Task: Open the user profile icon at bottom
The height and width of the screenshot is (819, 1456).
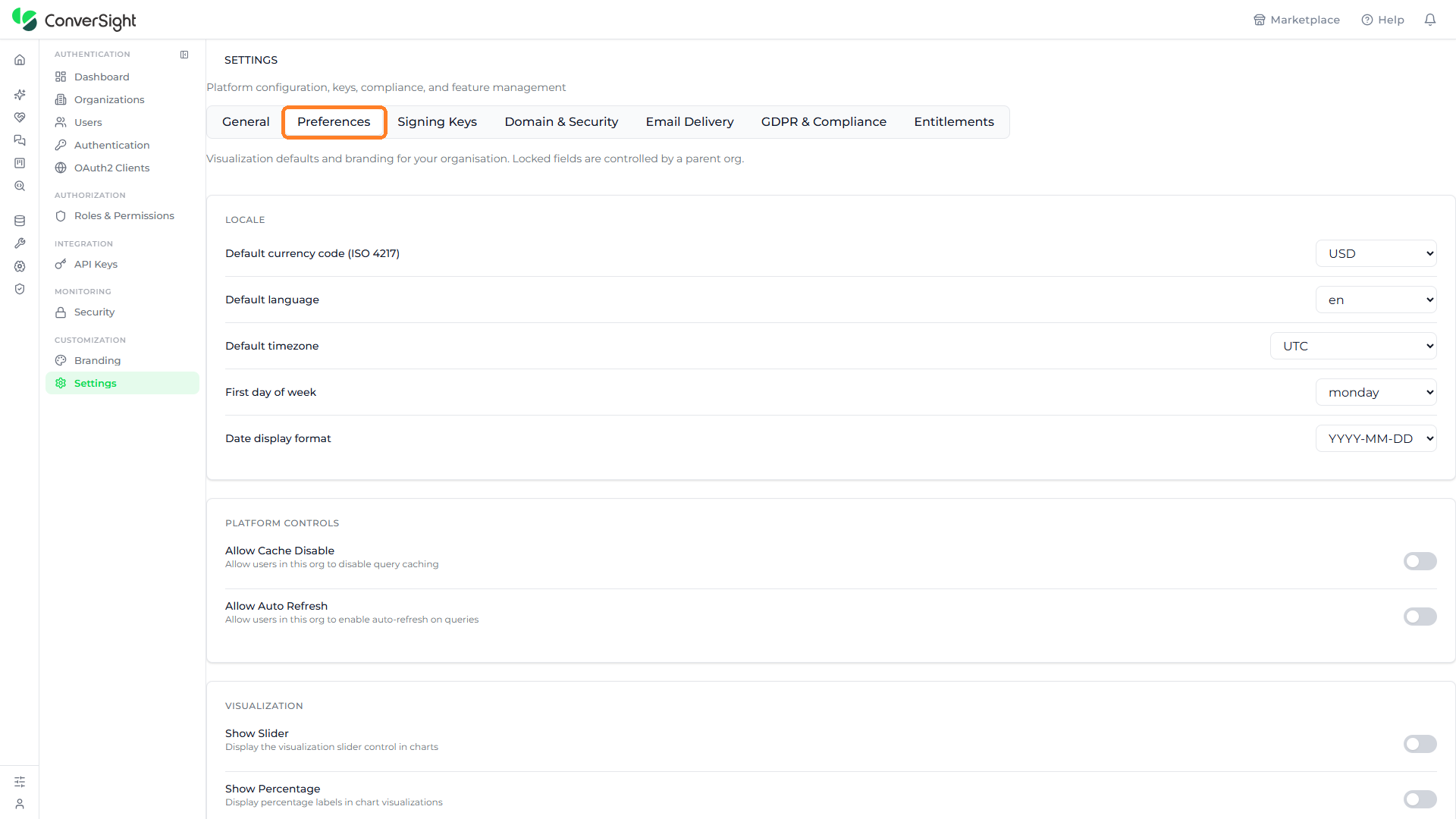Action: coord(20,804)
